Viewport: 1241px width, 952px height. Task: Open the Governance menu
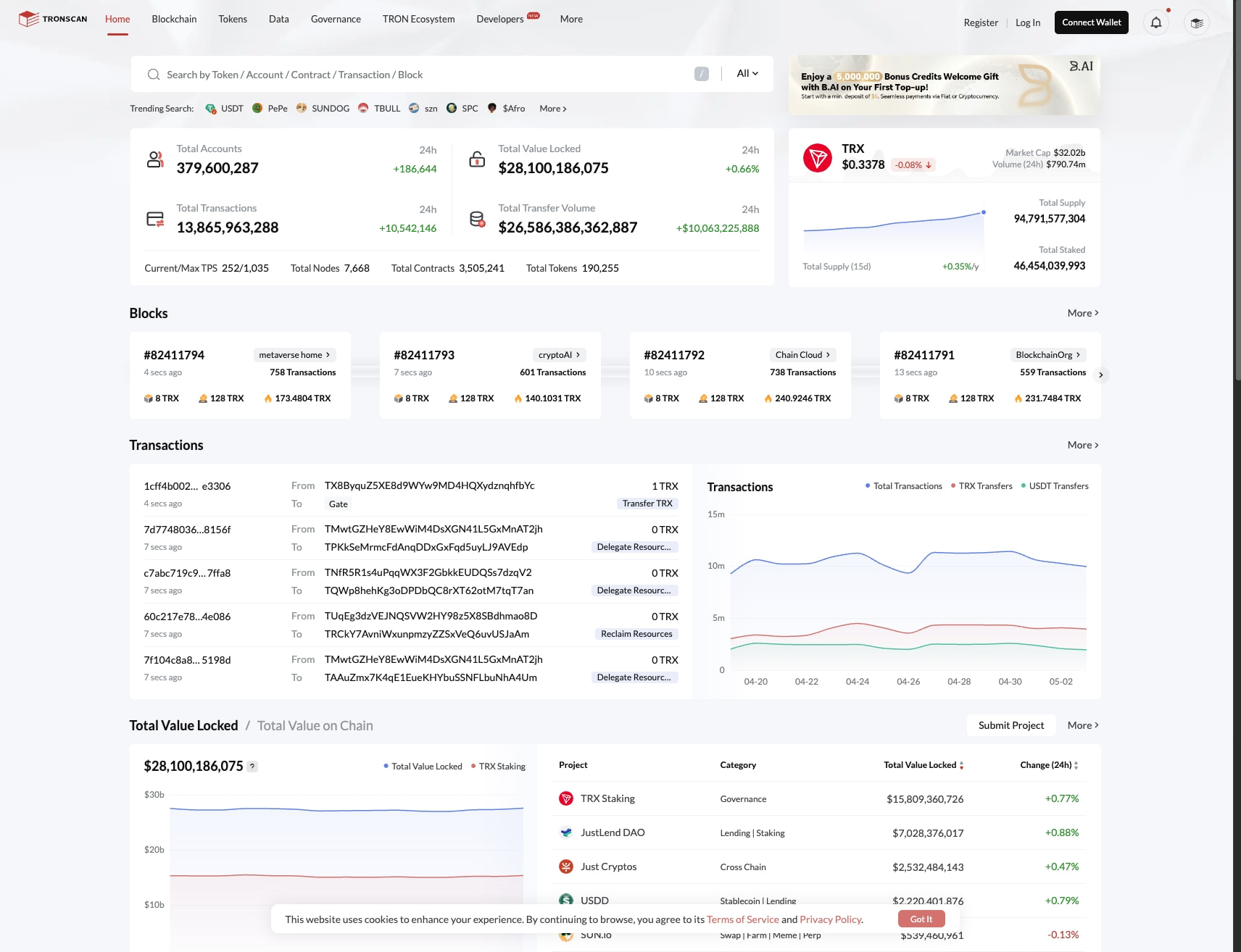point(336,19)
